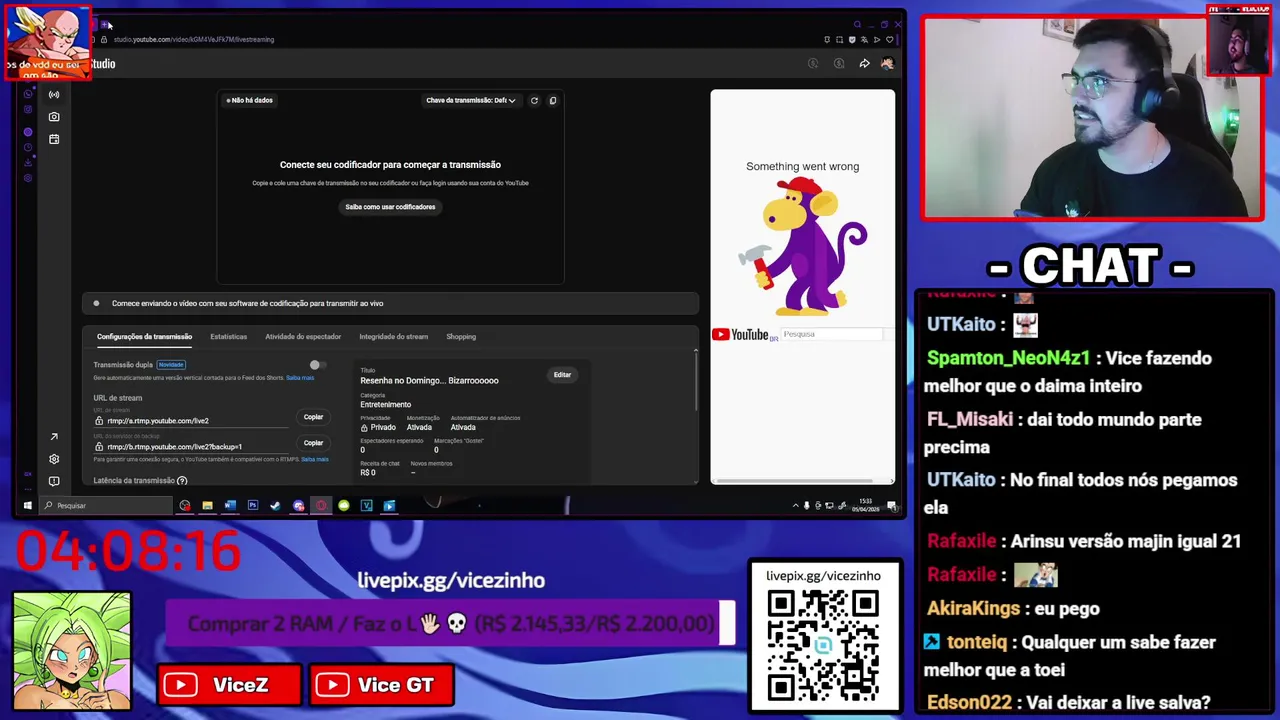Click Saiba como usar codificadores button
This screenshot has width=1280, height=720.
[x=390, y=207]
